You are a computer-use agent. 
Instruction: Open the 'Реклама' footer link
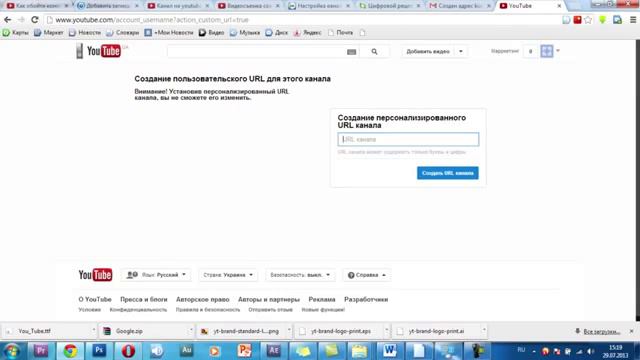(322, 300)
